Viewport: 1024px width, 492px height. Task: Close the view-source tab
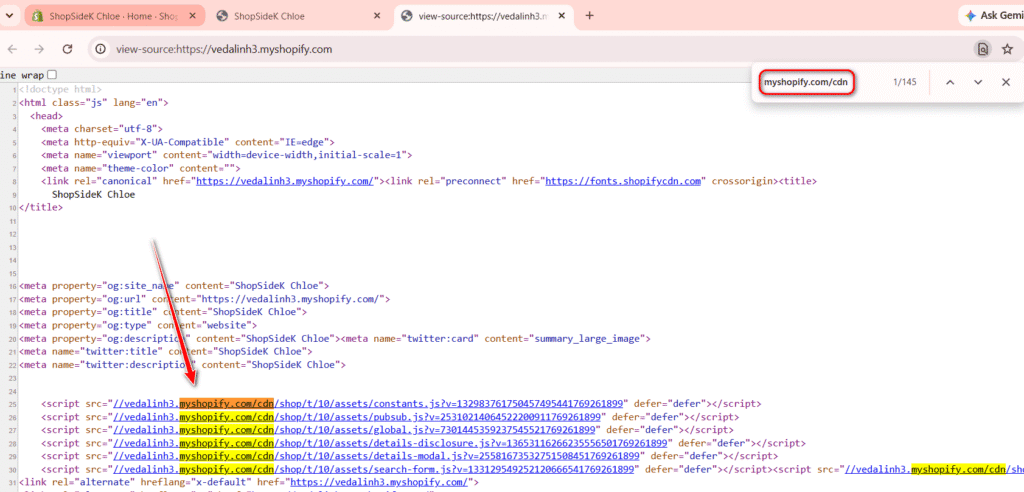[x=562, y=16]
